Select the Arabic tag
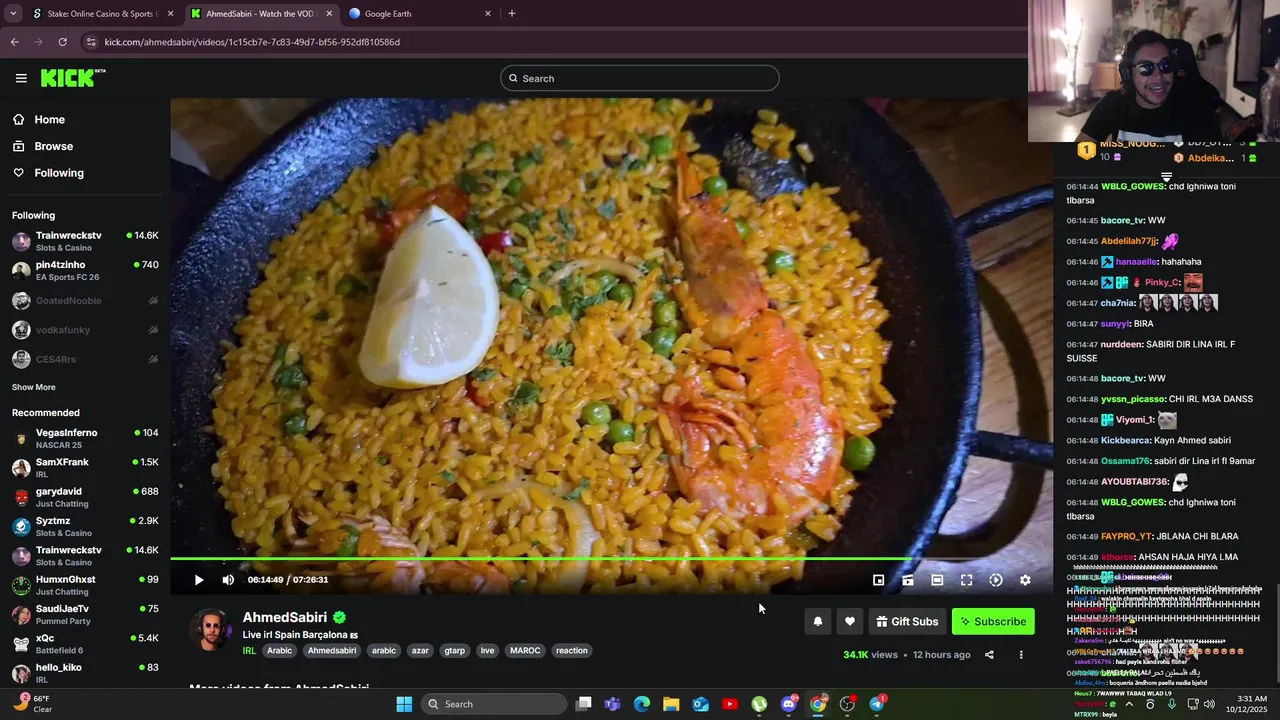1280x720 pixels. pos(280,651)
